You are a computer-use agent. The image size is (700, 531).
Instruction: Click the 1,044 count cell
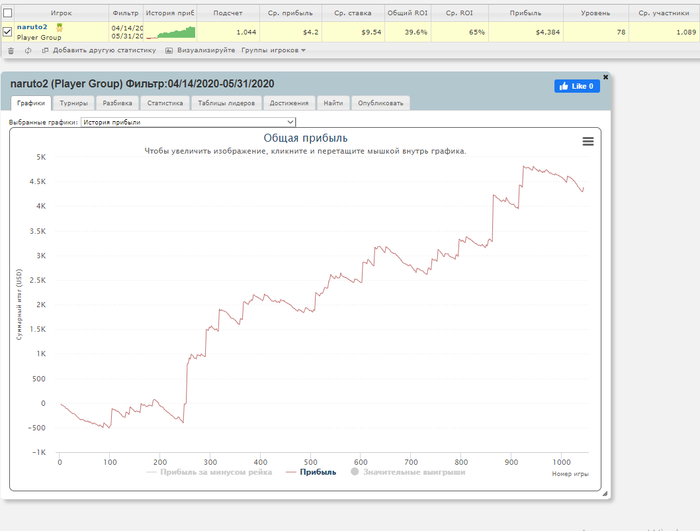pyautogui.click(x=228, y=32)
